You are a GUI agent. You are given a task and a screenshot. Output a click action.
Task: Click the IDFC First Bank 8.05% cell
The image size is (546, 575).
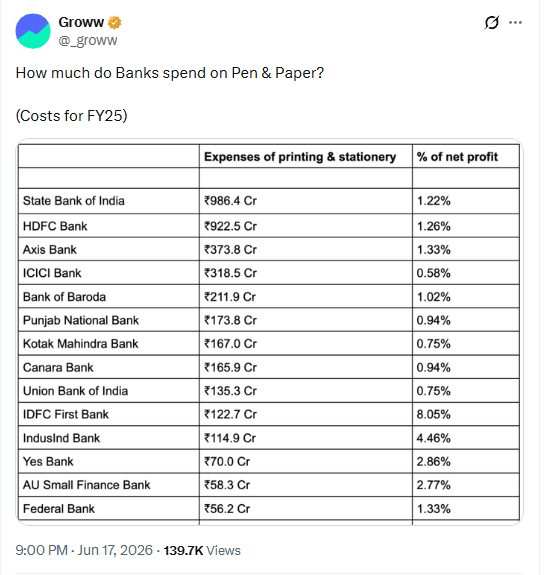[466, 414]
